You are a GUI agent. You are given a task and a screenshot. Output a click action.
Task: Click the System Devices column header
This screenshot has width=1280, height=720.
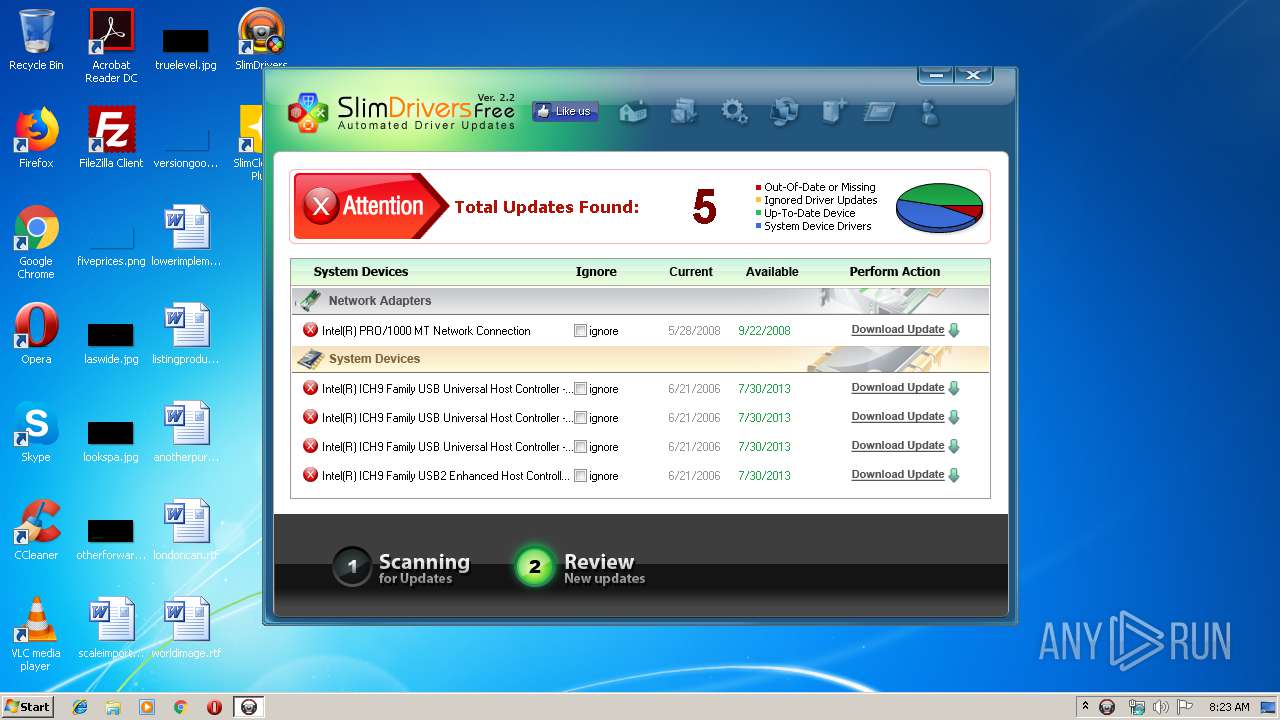tap(360, 272)
